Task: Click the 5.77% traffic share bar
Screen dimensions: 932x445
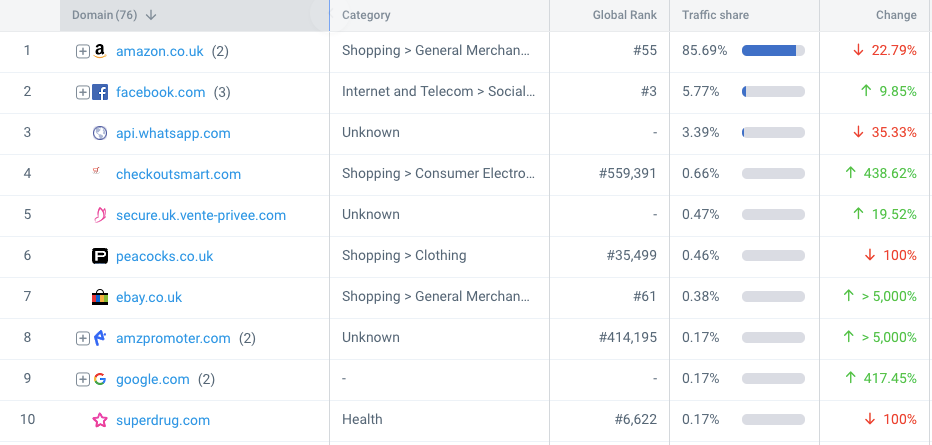Action: pyautogui.click(x=773, y=92)
